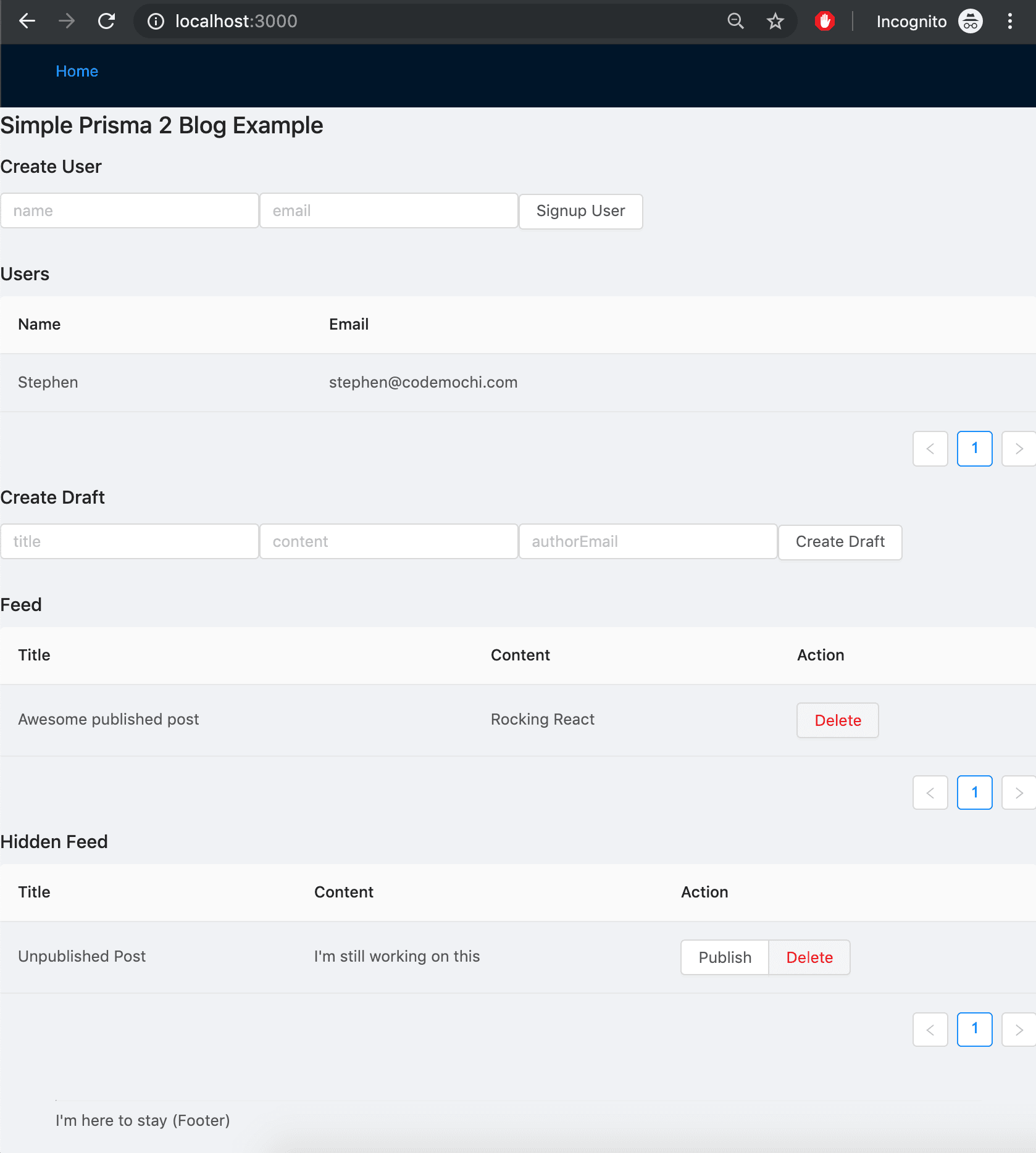1036x1153 pixels.
Task: Delete the Unpublished Post from Hidden Feed
Action: pos(809,957)
